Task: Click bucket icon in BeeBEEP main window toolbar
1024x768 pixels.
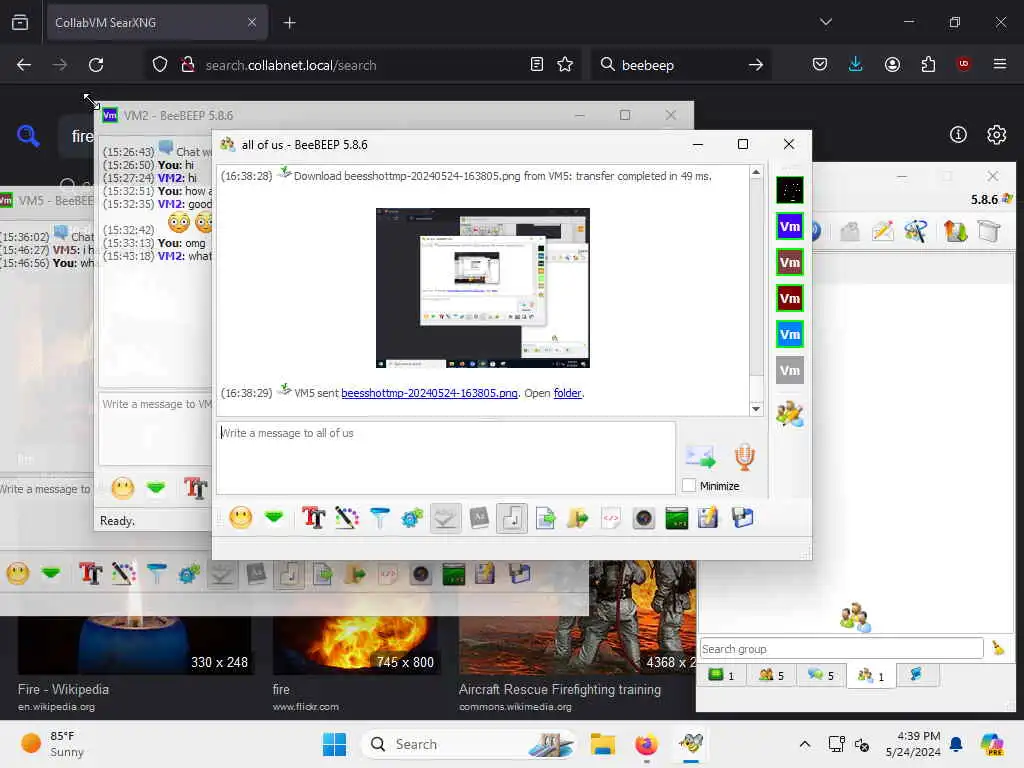Action: tap(989, 231)
